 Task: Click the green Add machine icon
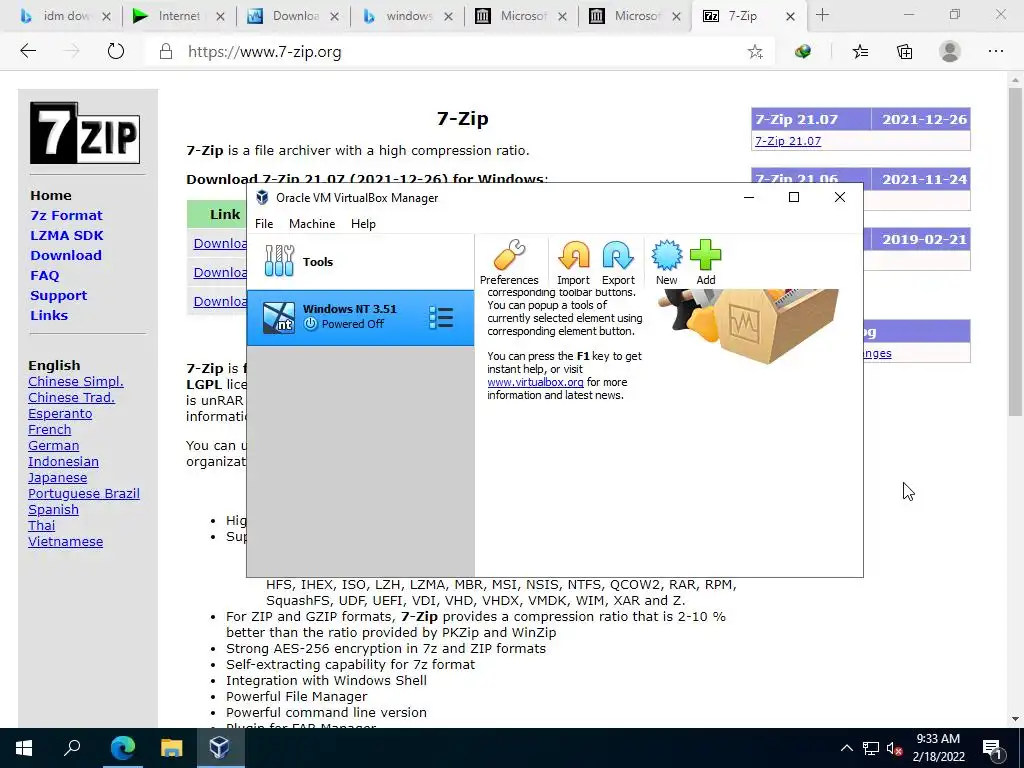[705, 261]
